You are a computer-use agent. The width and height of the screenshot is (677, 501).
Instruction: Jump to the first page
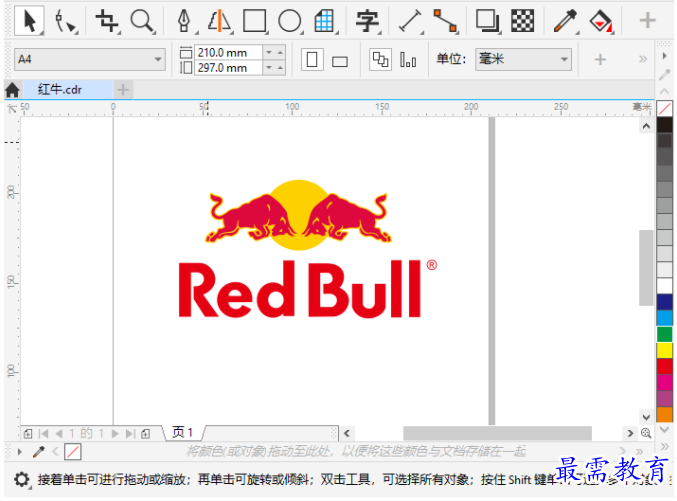click(x=44, y=433)
